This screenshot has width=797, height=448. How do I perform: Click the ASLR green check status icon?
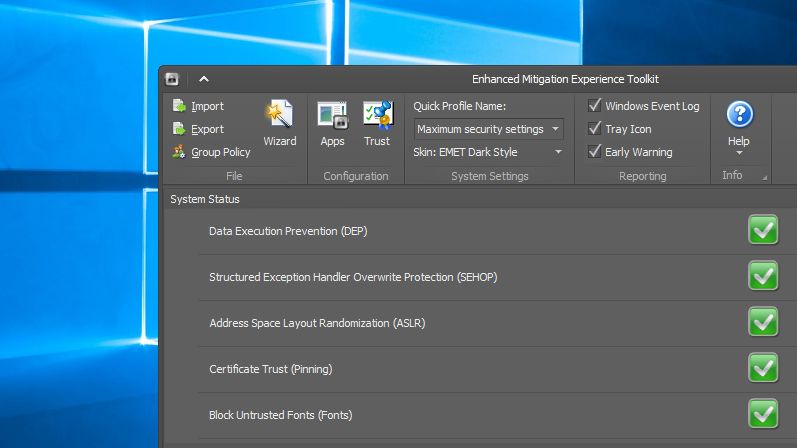[763, 322]
